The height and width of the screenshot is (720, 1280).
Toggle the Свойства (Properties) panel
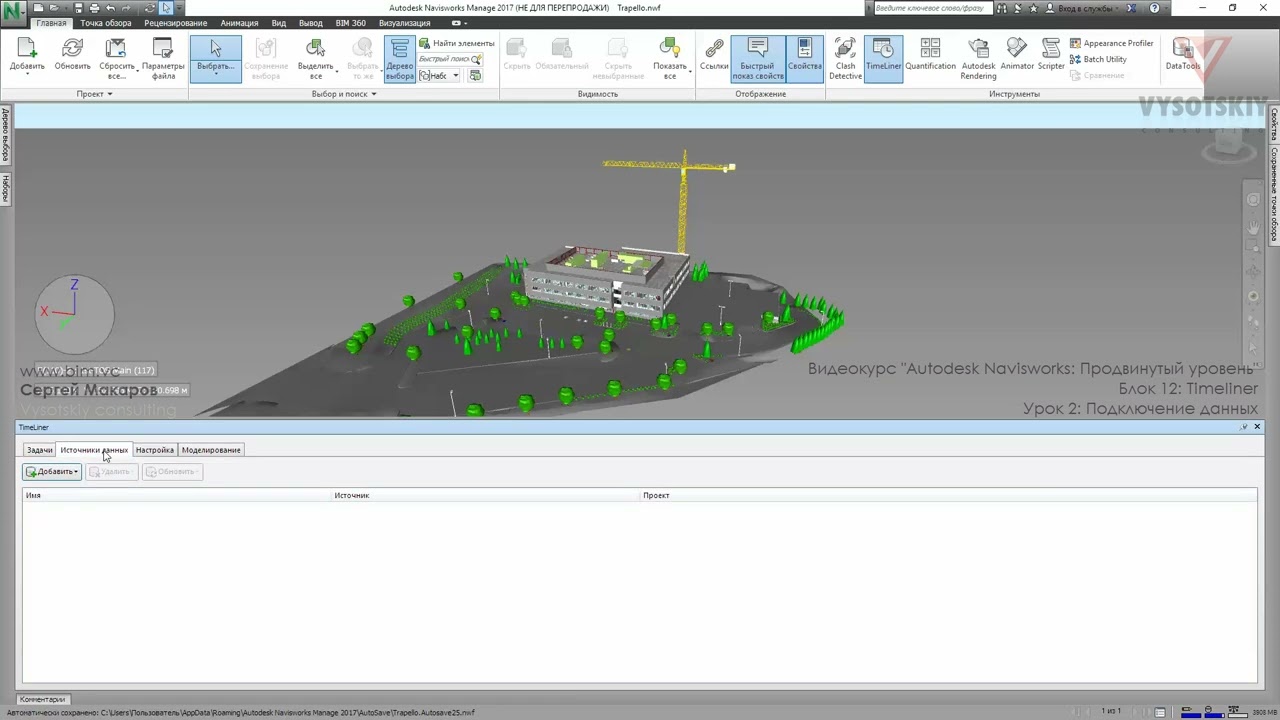click(x=804, y=58)
